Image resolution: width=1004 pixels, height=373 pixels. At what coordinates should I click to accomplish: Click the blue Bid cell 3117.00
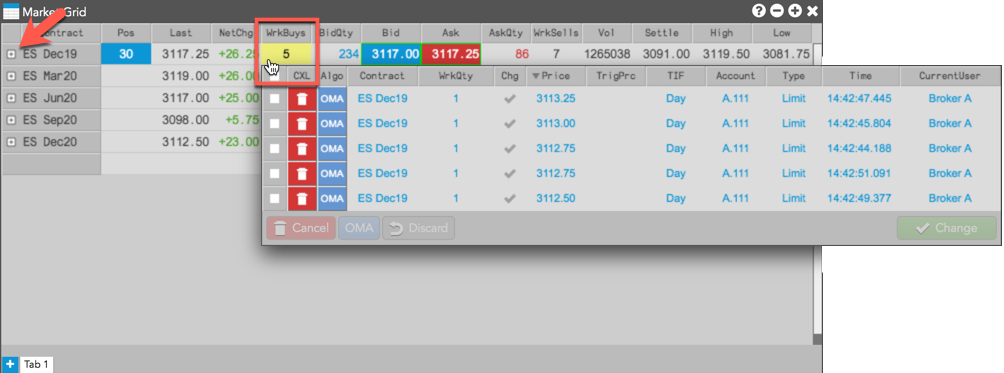391,54
